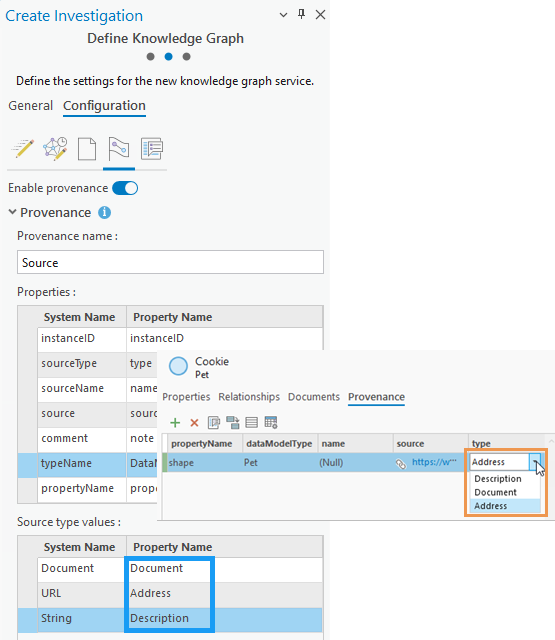The width and height of the screenshot is (555, 640).
Task: Pin the Create Investigation pane
Action: [302, 15]
